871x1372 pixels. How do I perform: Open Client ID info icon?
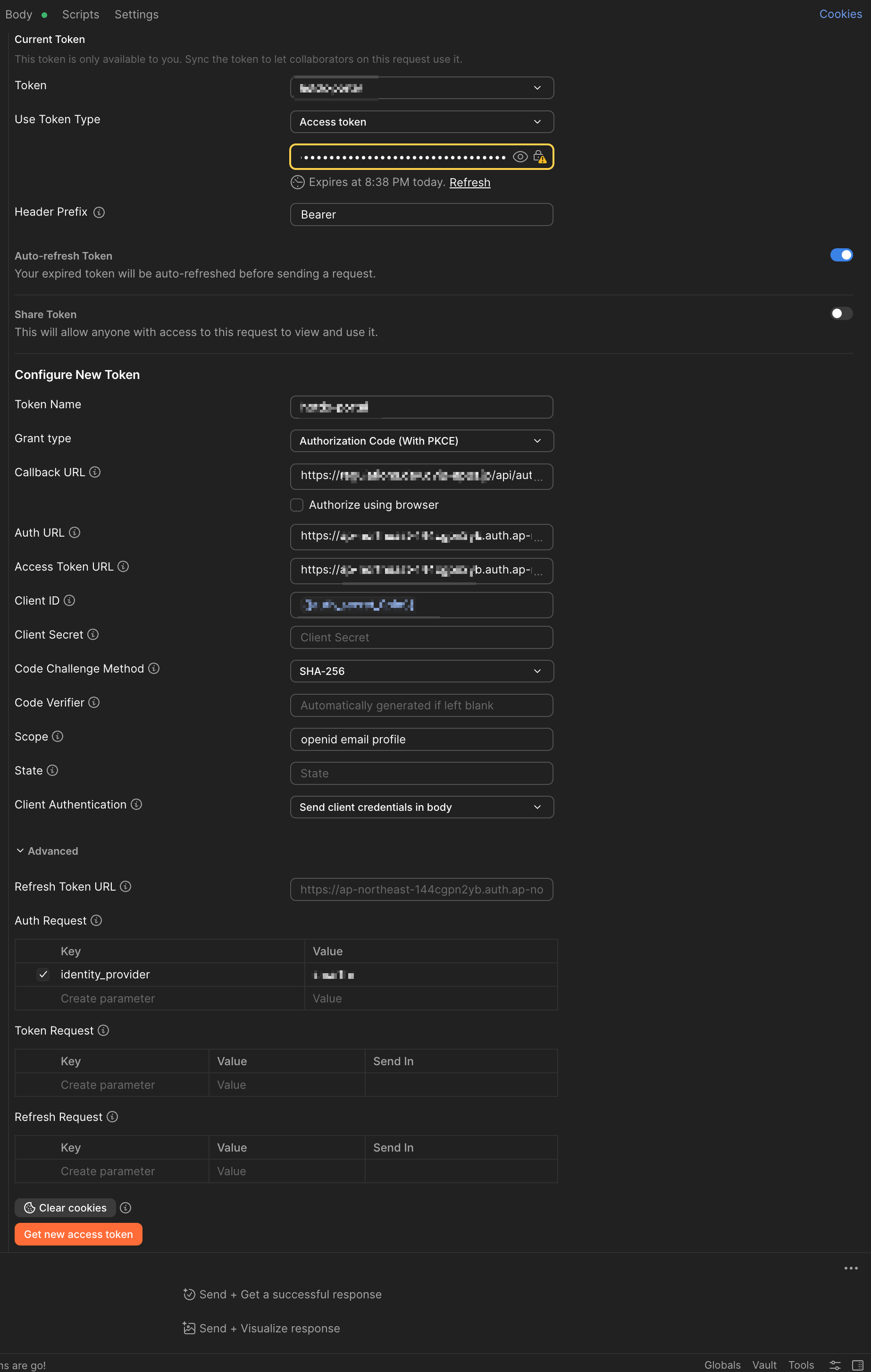(69, 600)
